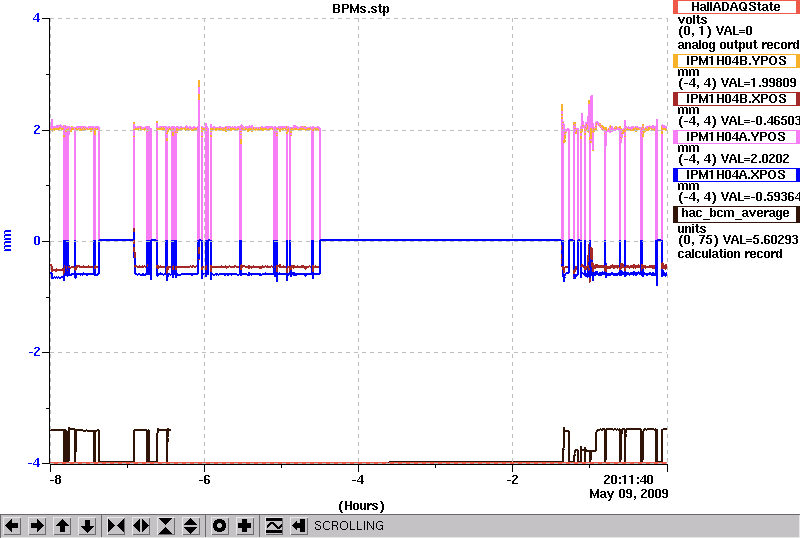Click the waveform scroll-mode toolbar icon
The width and height of the screenshot is (800, 538).
(x=274, y=526)
